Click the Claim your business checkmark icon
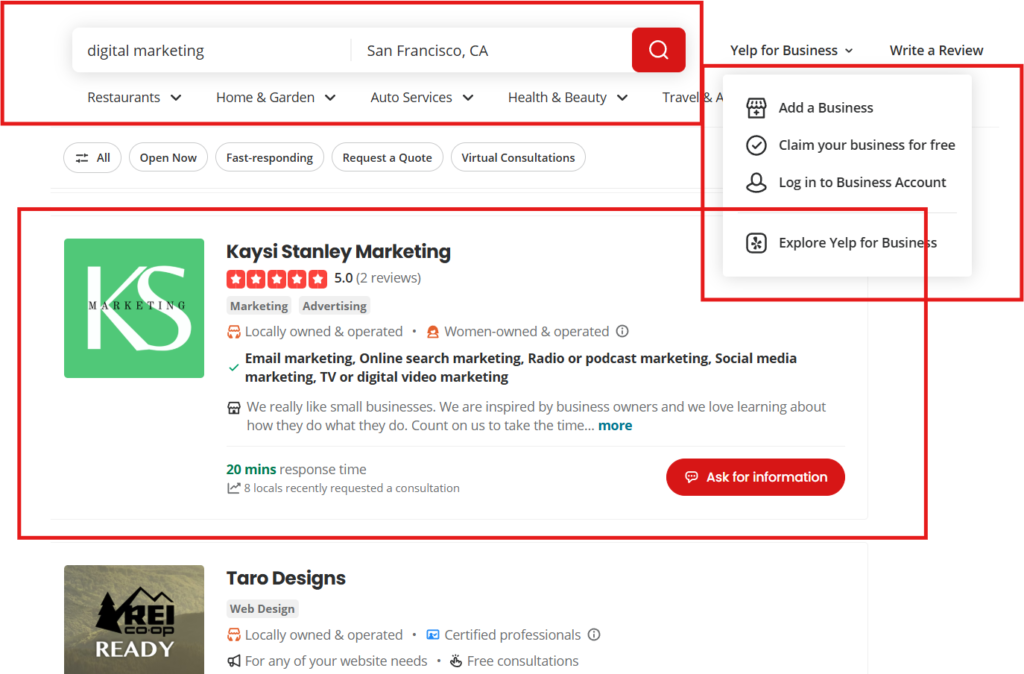This screenshot has width=1024, height=674. [756, 145]
